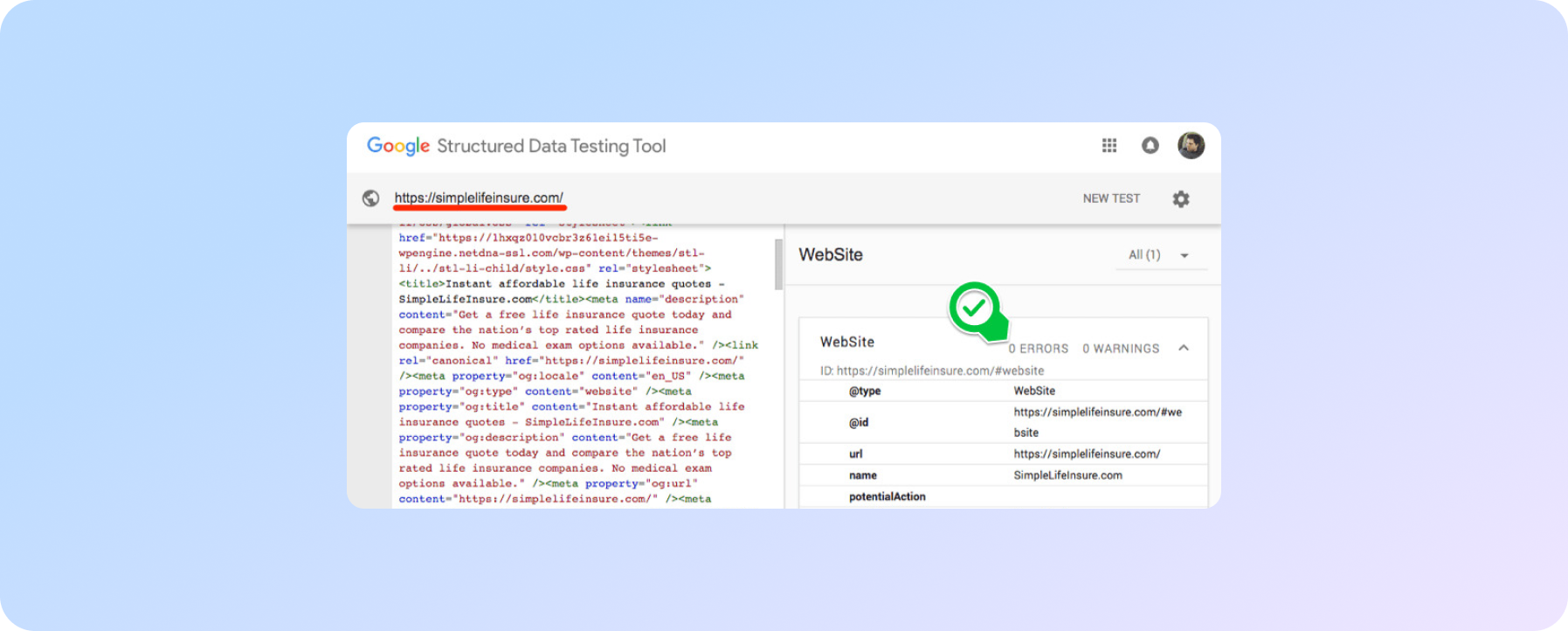Collapse the WebSite result card chevron
This screenshot has width=1568, height=631.
[1184, 348]
